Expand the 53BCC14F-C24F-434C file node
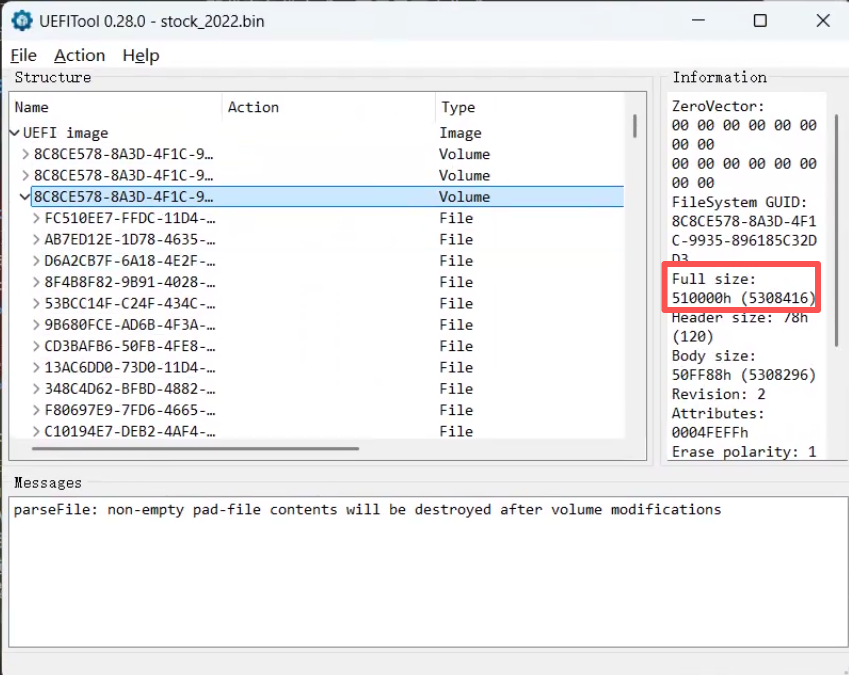 coord(36,304)
